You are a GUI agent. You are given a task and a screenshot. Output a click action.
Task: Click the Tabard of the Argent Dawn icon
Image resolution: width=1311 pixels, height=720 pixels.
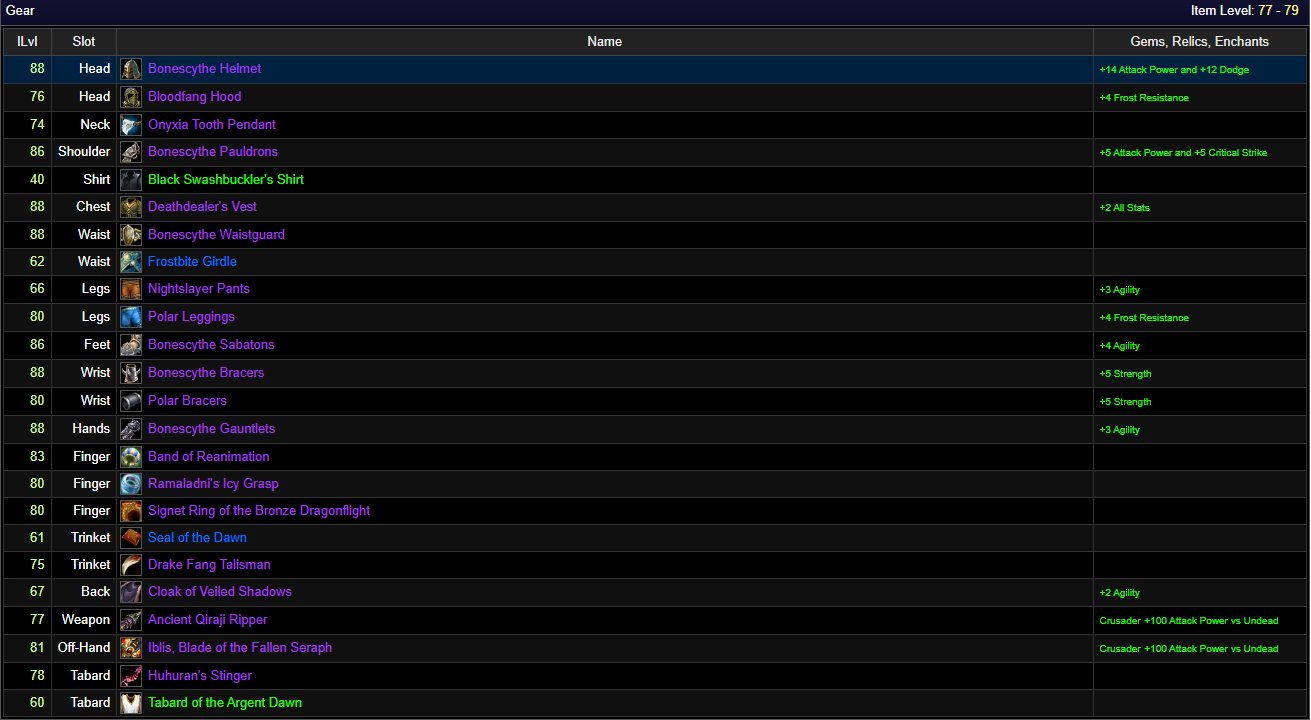click(x=131, y=703)
